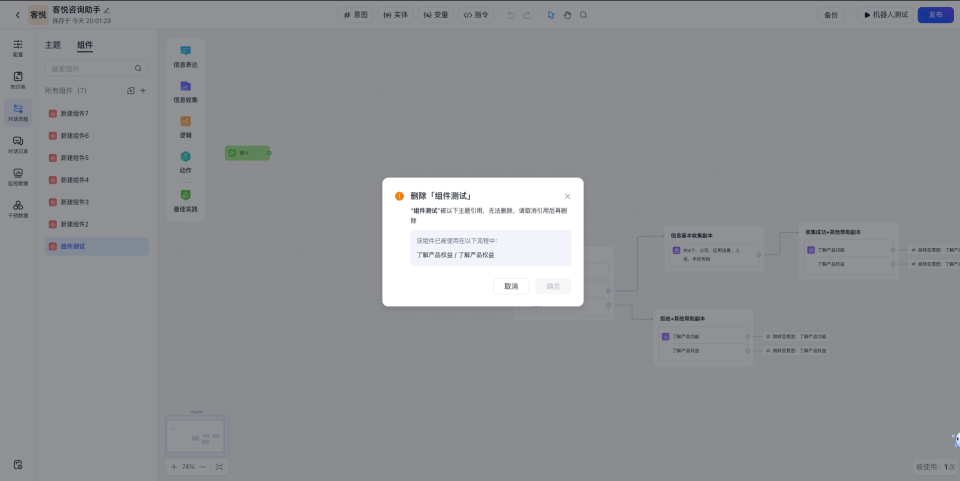The width and height of the screenshot is (960, 481).
Task: Switch to the 组件 tab
Action: 85,45
